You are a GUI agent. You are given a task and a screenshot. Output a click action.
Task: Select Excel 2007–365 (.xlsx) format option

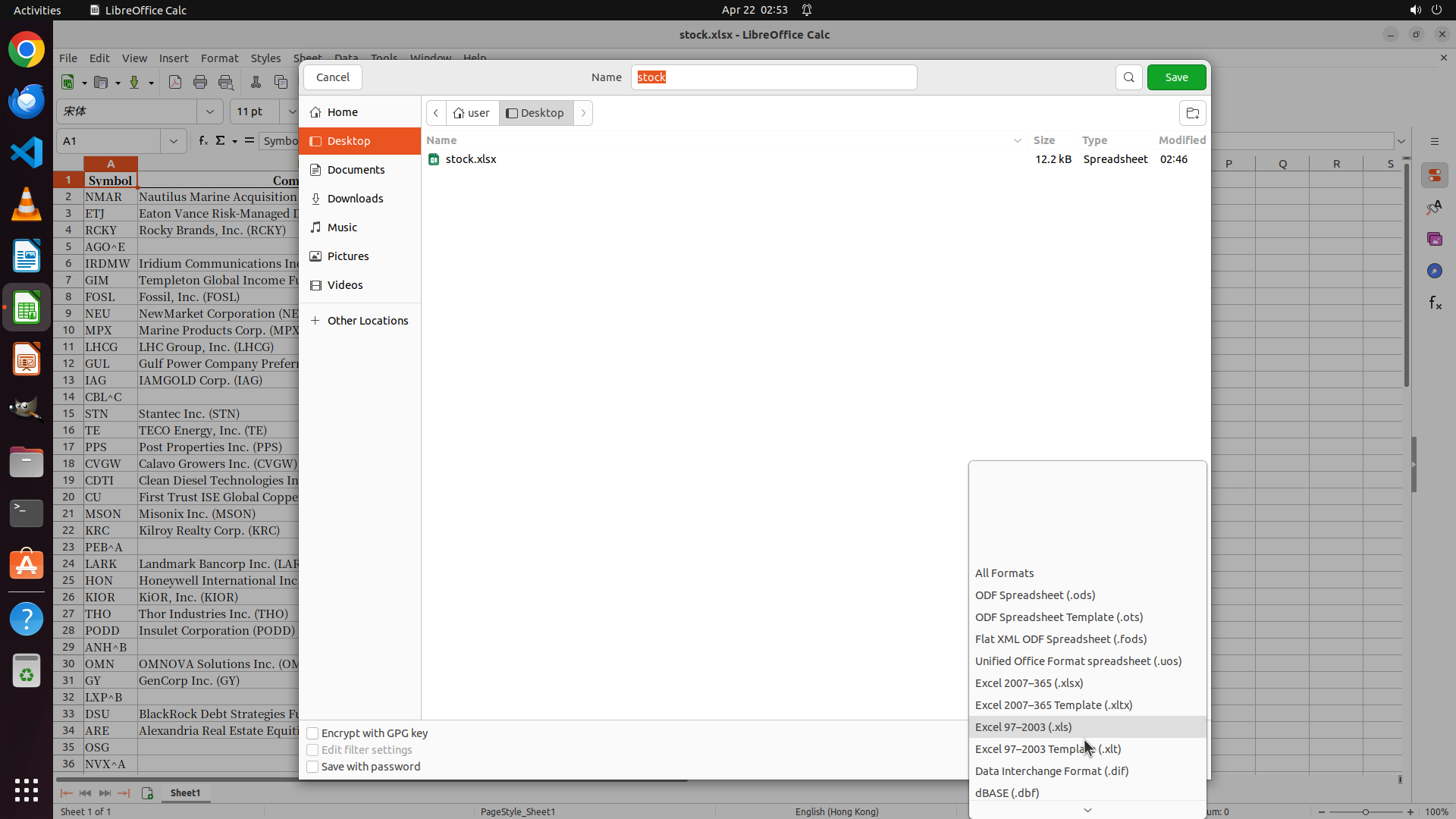point(1029,683)
